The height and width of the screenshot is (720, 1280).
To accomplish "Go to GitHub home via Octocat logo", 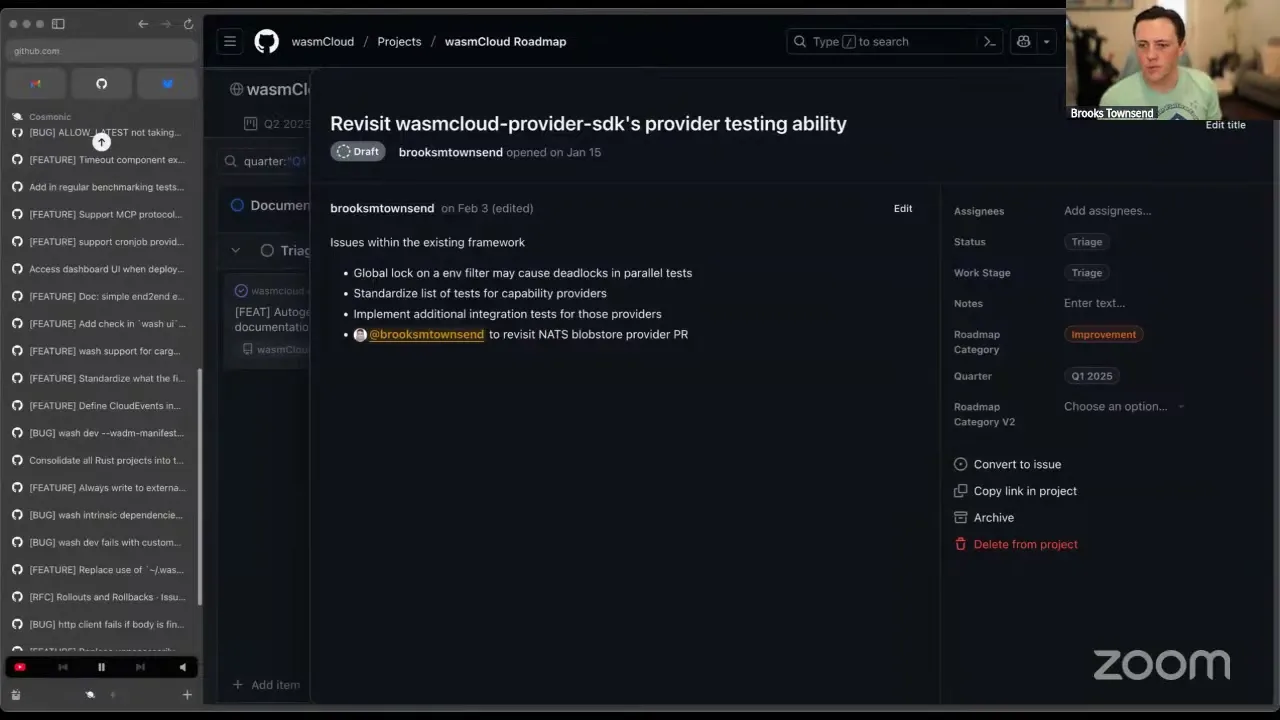I will pyautogui.click(x=266, y=41).
